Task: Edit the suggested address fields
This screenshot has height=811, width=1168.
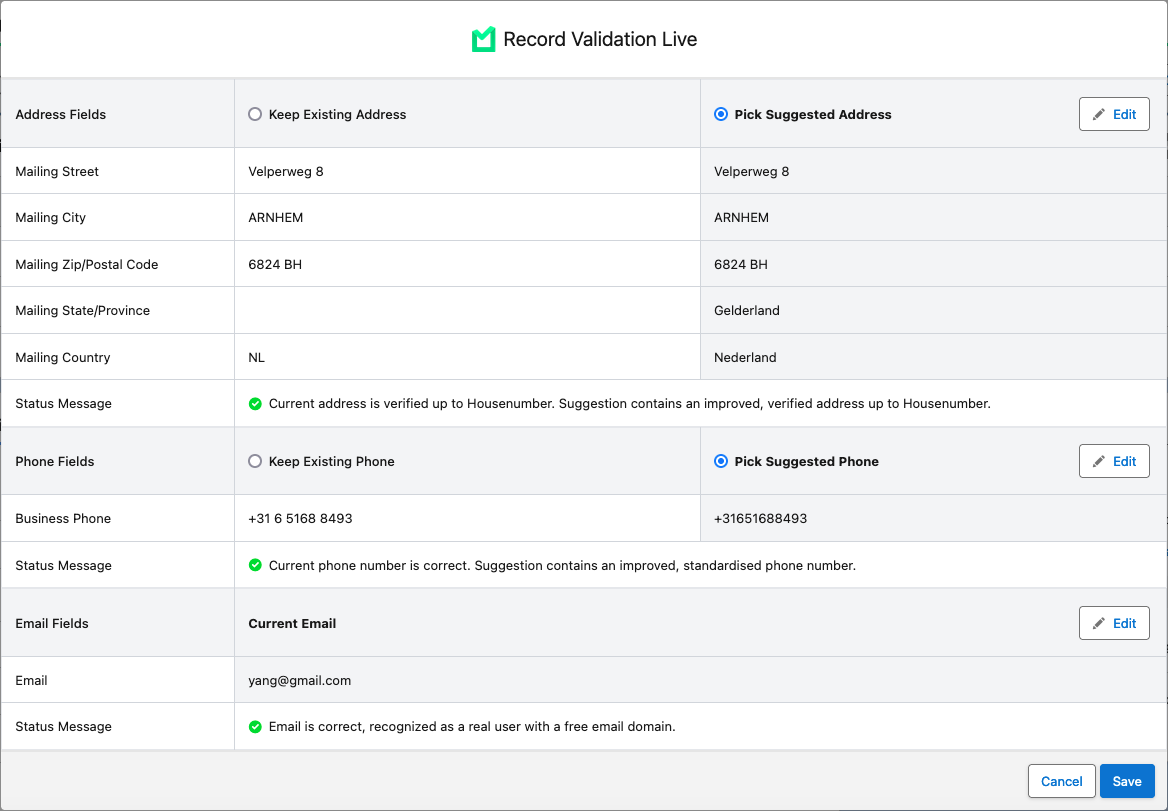Action: [x=1114, y=114]
